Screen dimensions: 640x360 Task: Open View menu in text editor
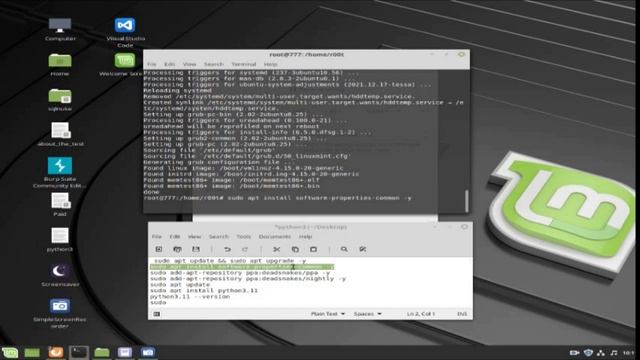click(194, 236)
